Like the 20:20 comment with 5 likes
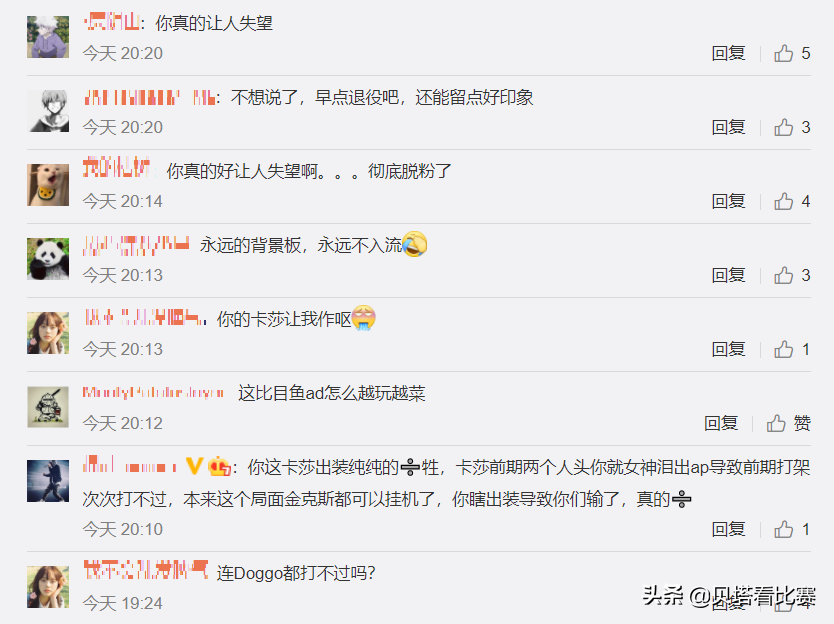 [x=791, y=53]
